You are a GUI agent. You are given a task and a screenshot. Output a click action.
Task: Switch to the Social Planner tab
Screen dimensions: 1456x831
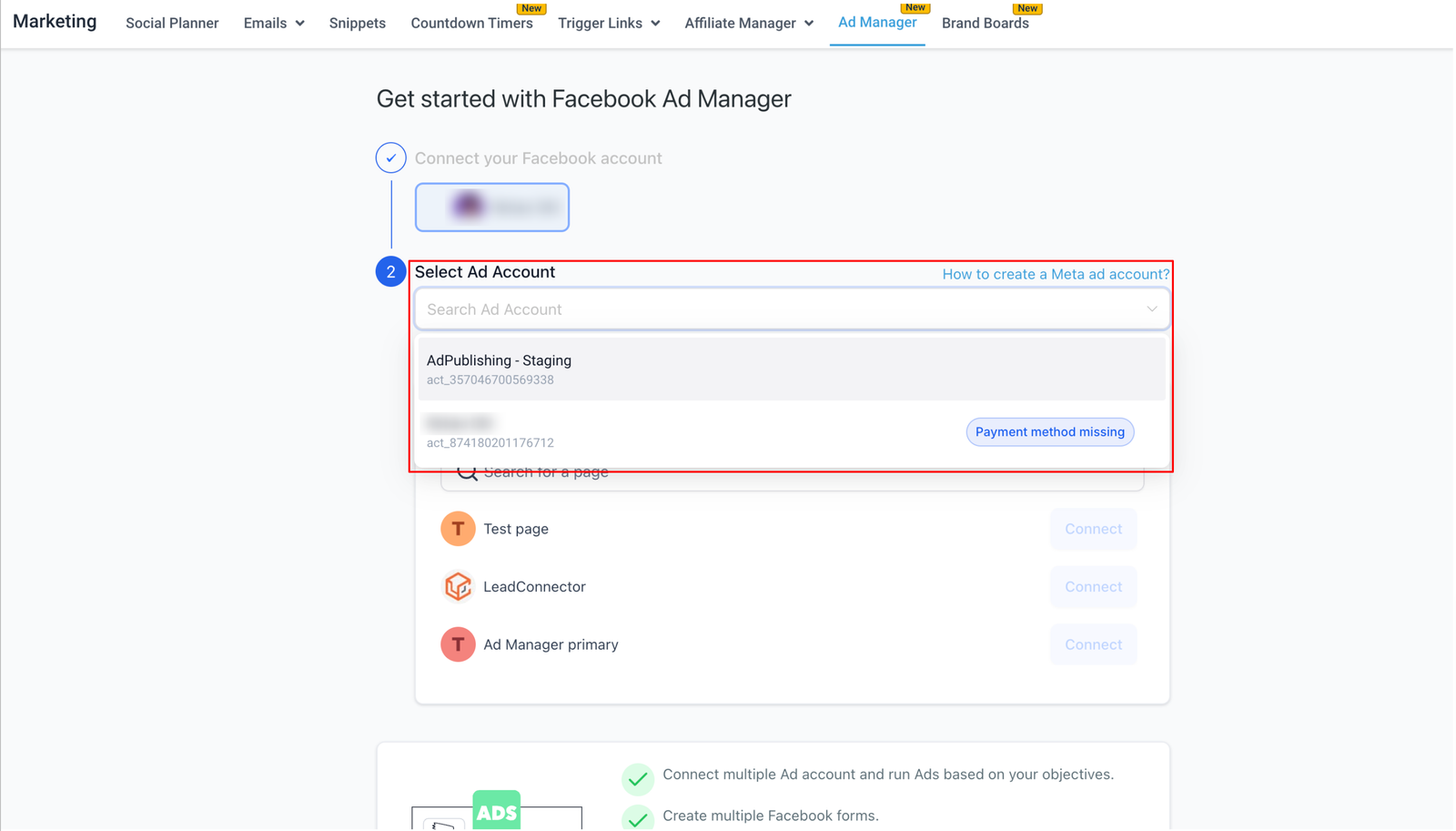point(172,24)
